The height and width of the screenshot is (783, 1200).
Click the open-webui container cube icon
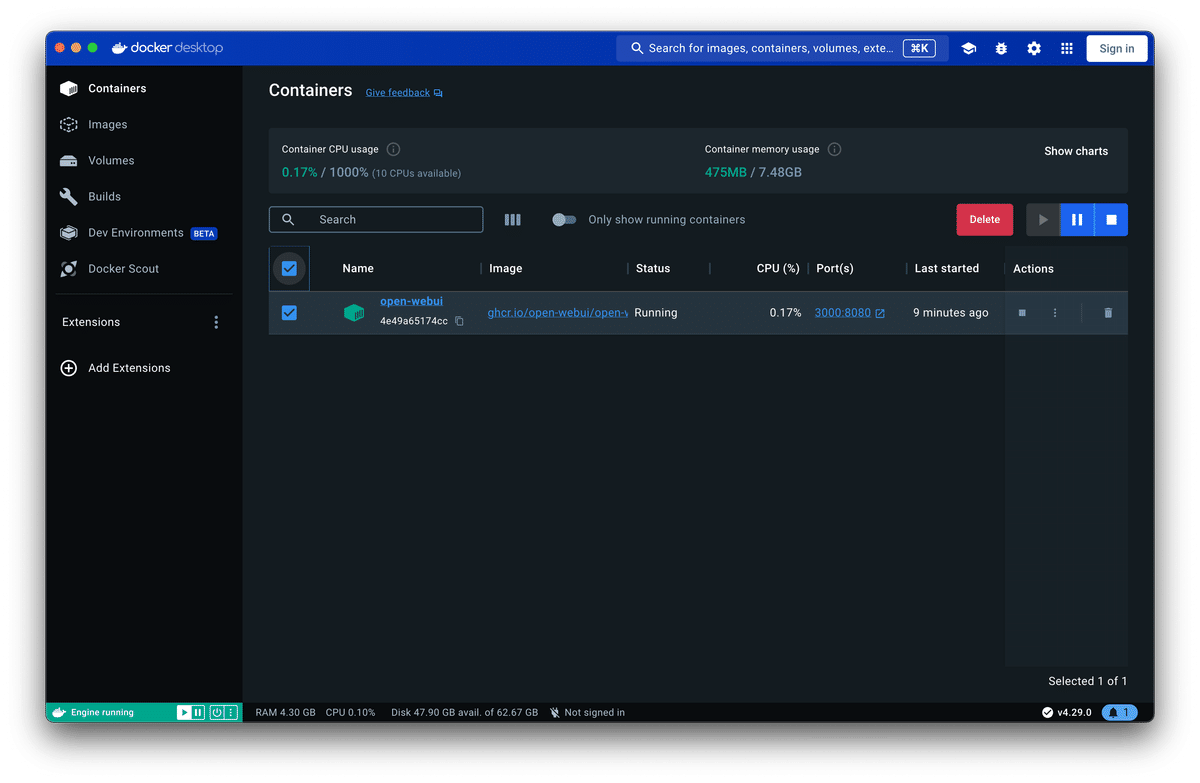354,313
